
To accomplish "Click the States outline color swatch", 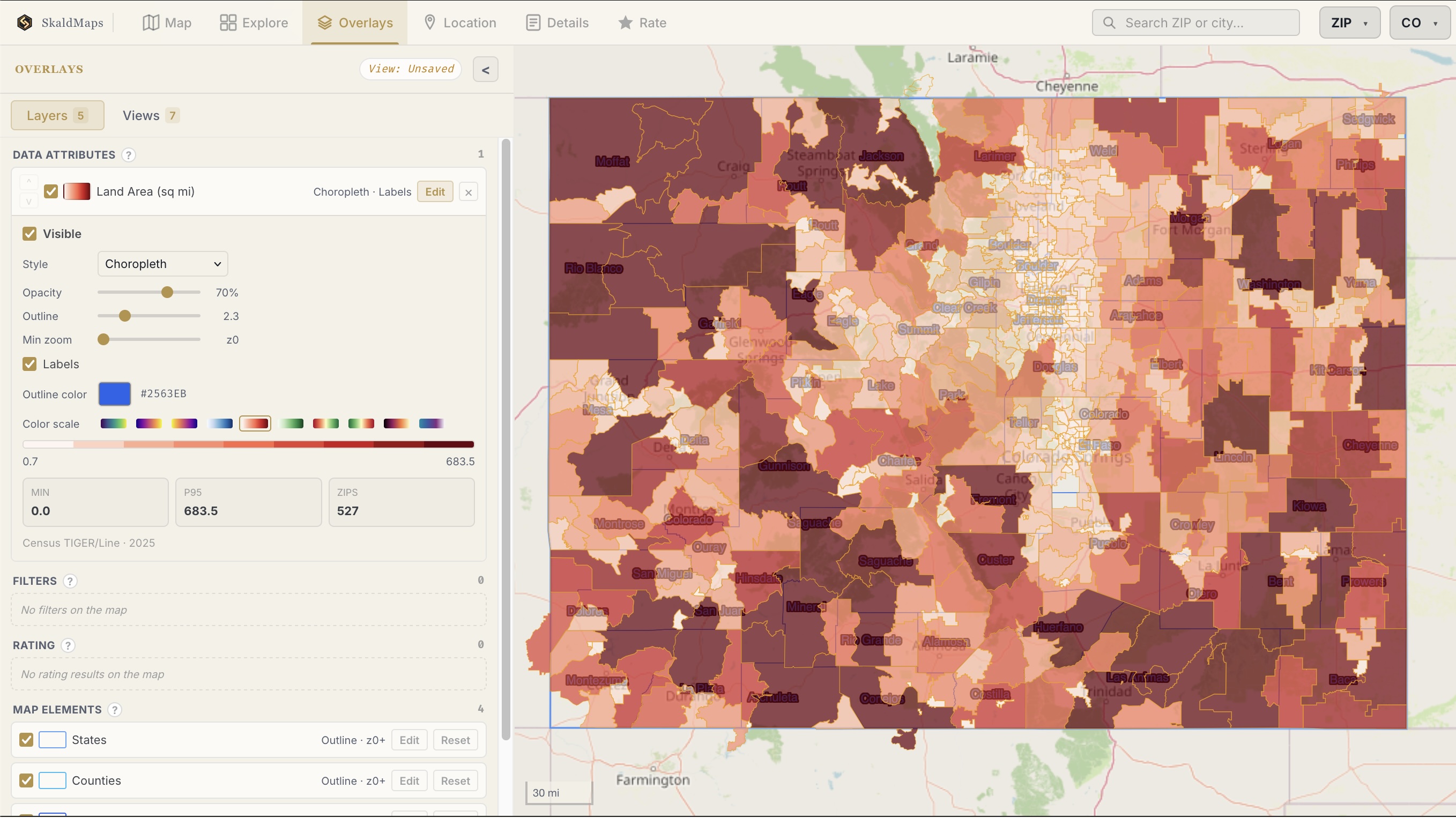I will point(53,740).
